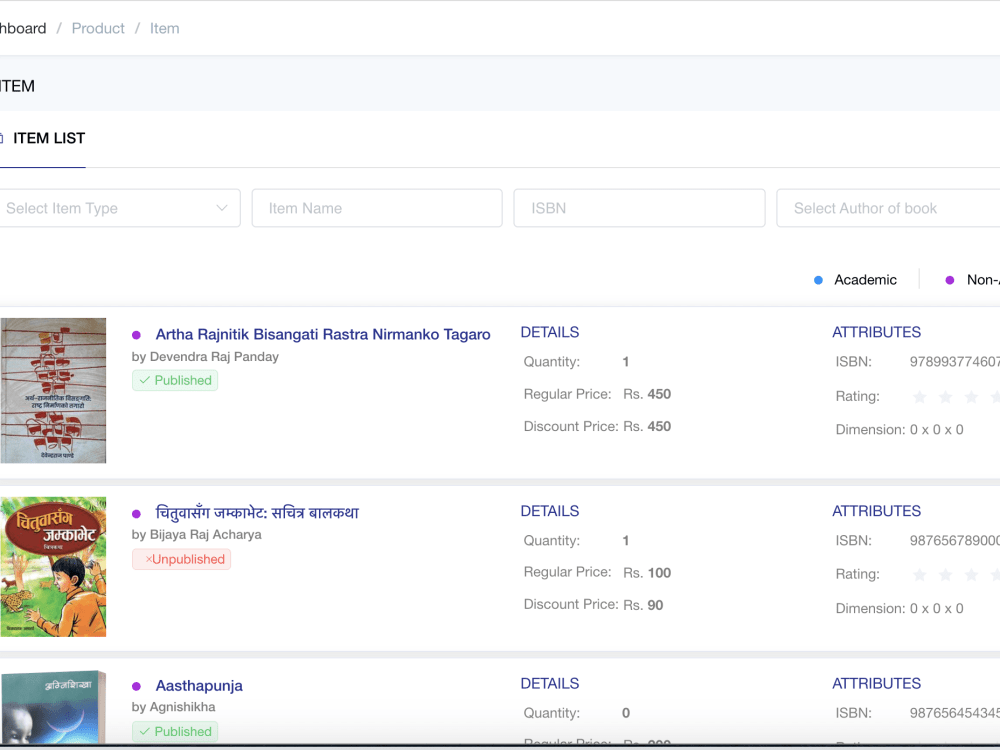Click second rating star for Artha Rajnitik
The image size is (1000, 750).
tap(945, 397)
